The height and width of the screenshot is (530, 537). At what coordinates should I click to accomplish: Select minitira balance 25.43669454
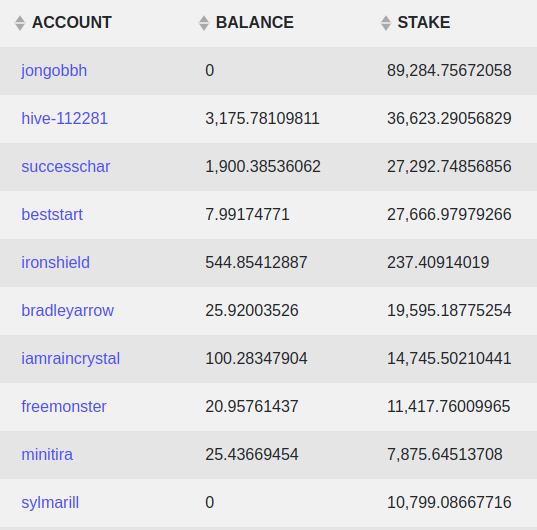click(252, 455)
